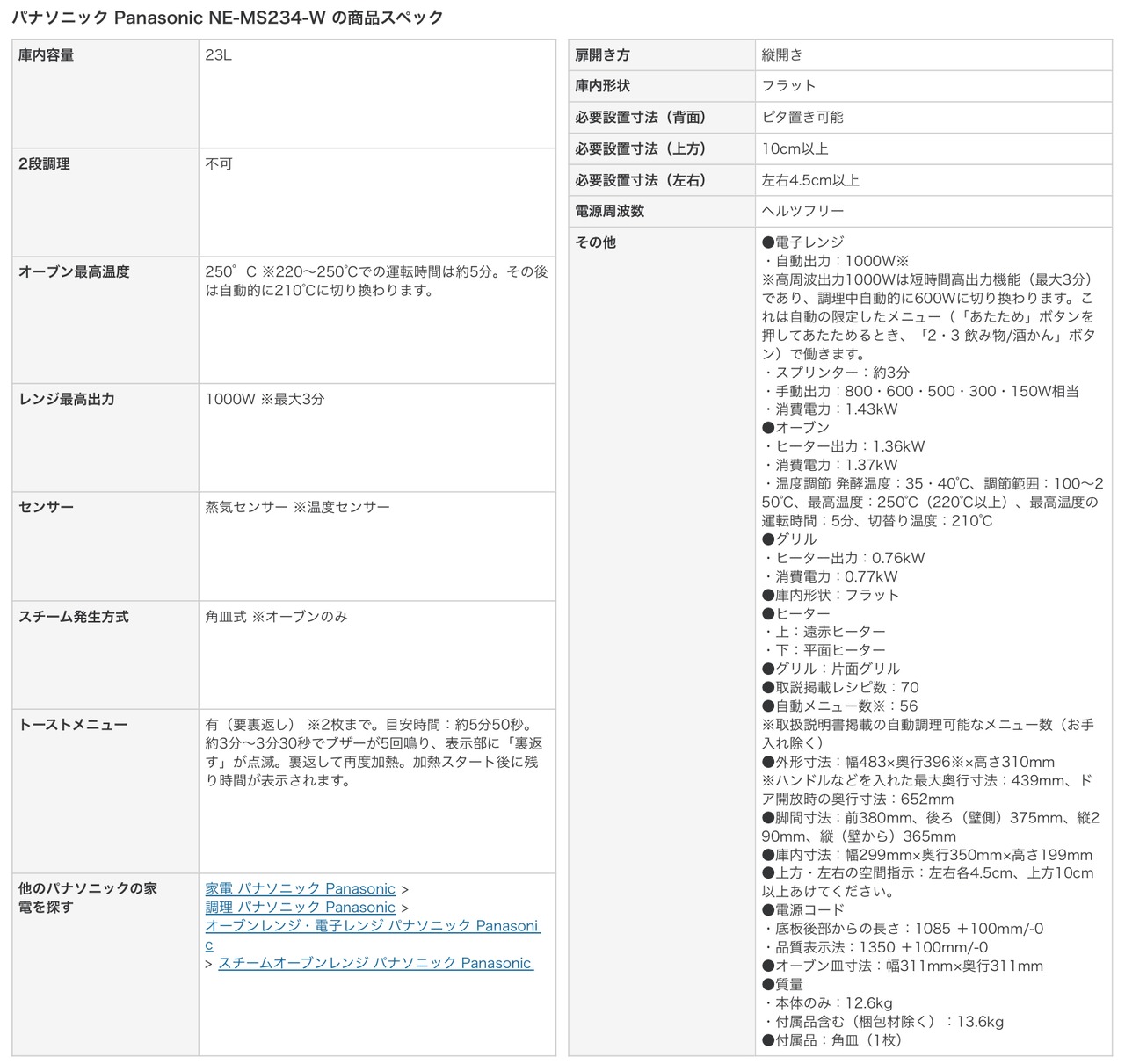Click the 商品スペック heading for NE-MS234-W
The width and height of the screenshot is (1125, 1064).
tap(228, 18)
